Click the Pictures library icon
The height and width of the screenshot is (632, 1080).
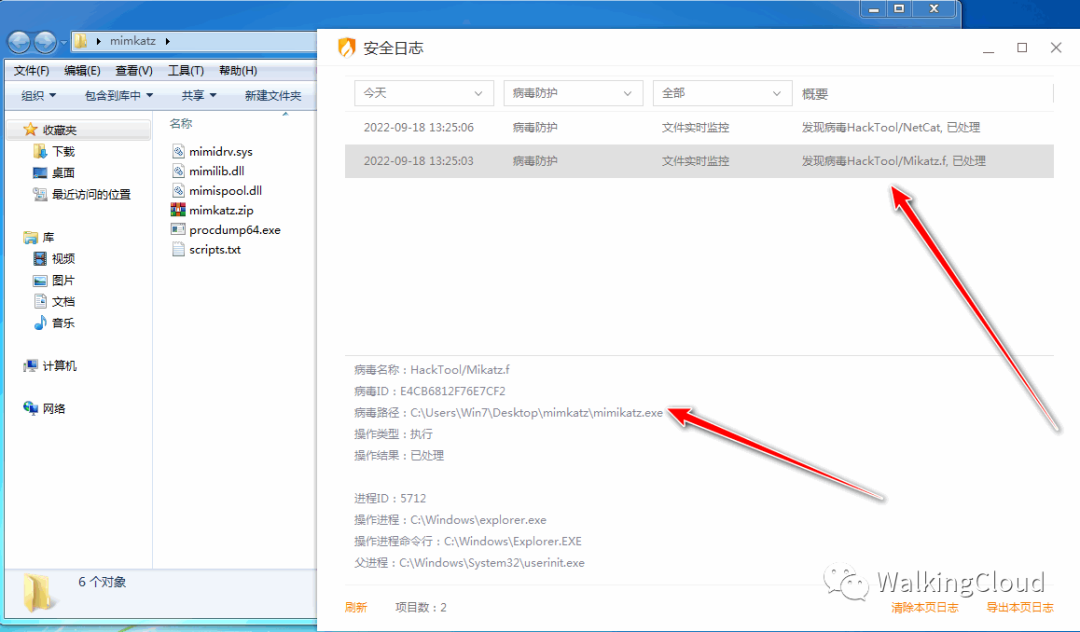40,280
